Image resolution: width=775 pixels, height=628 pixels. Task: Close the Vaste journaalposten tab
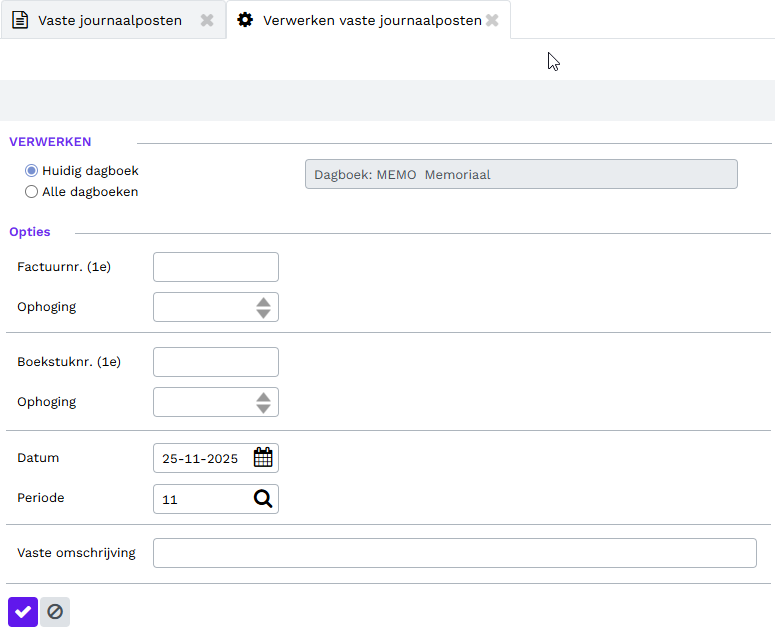pyautogui.click(x=207, y=20)
